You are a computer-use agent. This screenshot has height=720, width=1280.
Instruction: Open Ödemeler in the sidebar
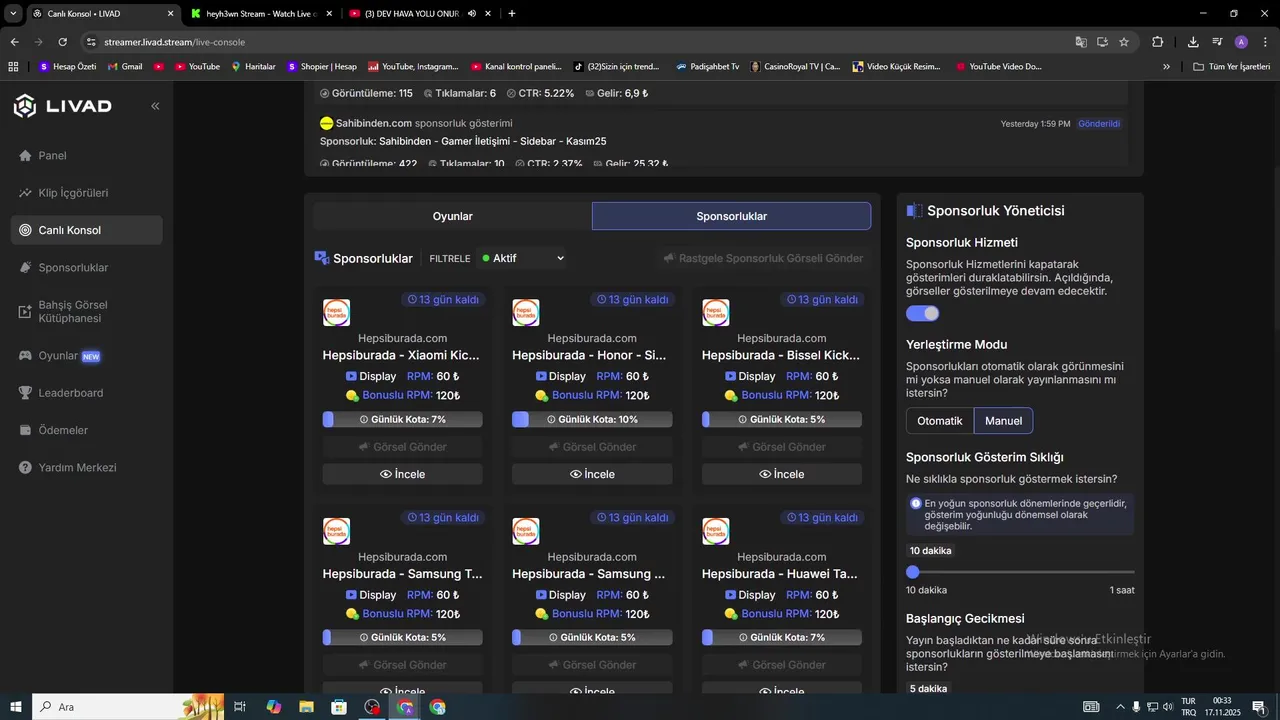(x=87, y=430)
